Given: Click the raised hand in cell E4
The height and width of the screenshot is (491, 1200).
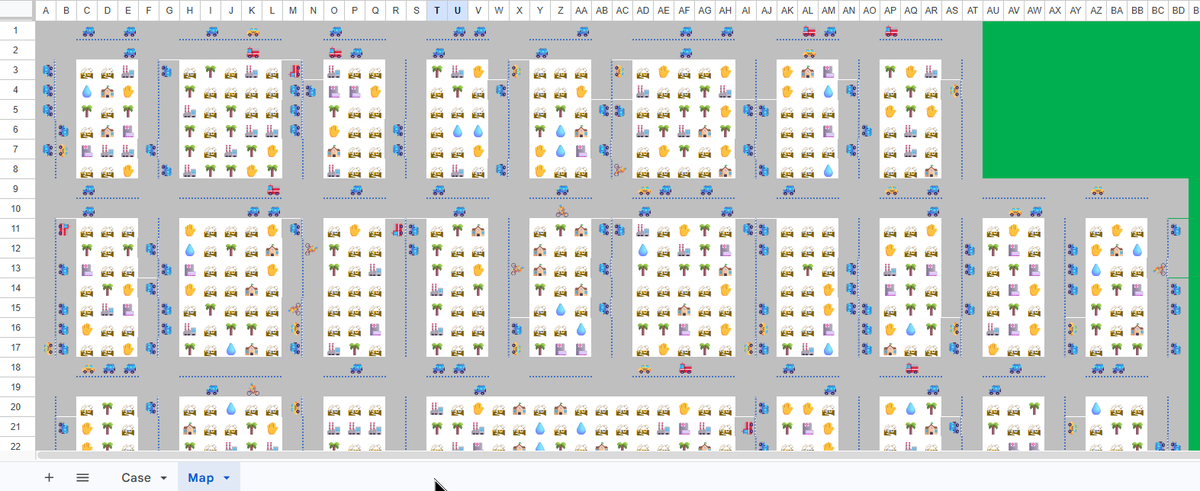Looking at the screenshot, I should [128, 91].
